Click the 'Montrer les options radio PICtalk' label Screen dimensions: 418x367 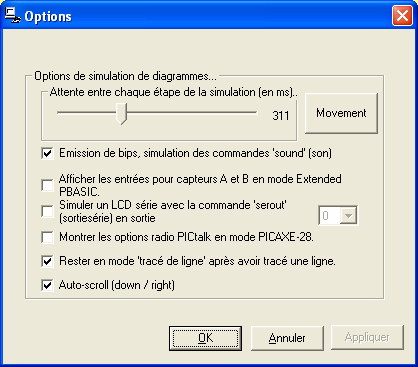(186, 237)
